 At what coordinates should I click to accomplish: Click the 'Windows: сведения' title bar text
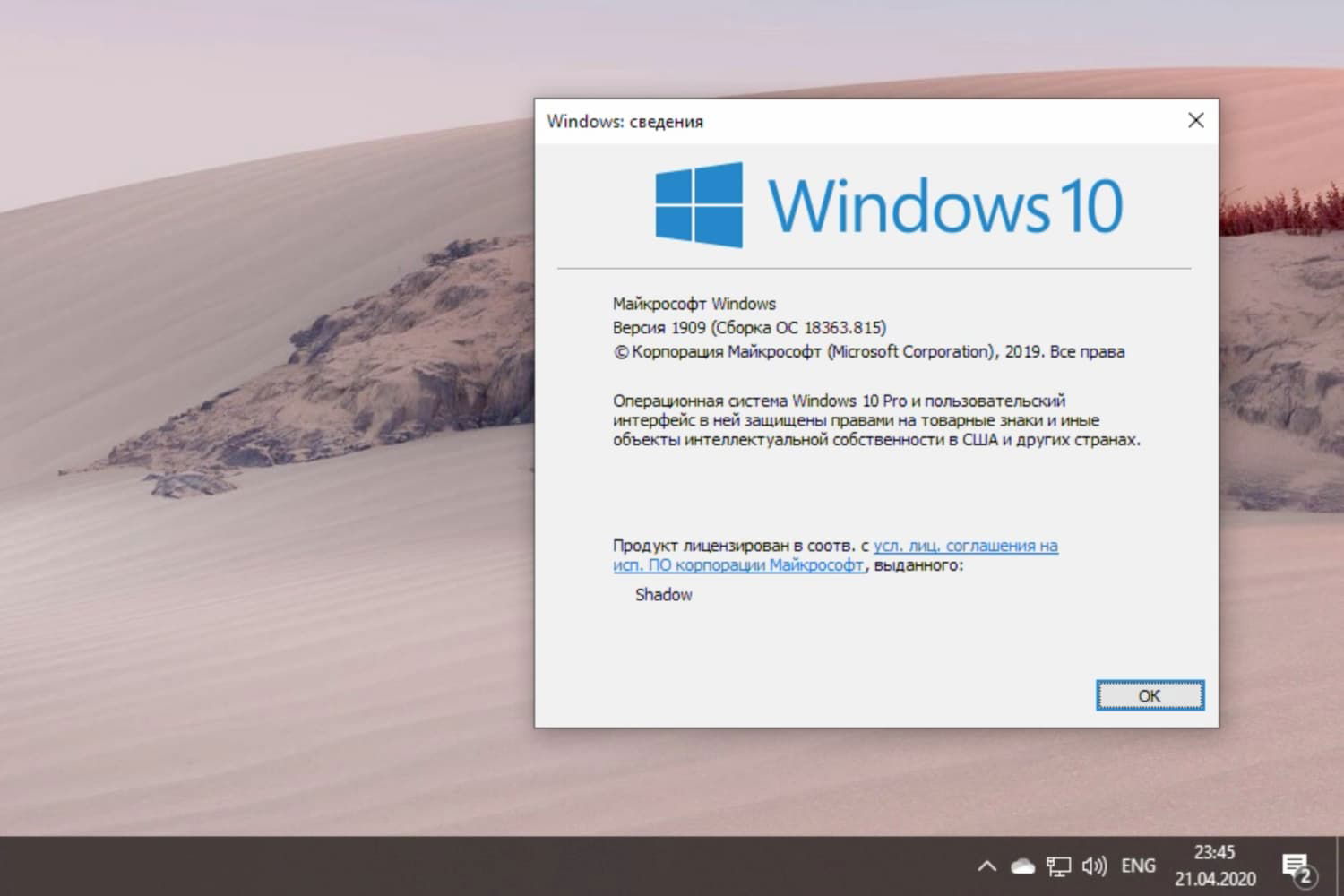point(625,122)
